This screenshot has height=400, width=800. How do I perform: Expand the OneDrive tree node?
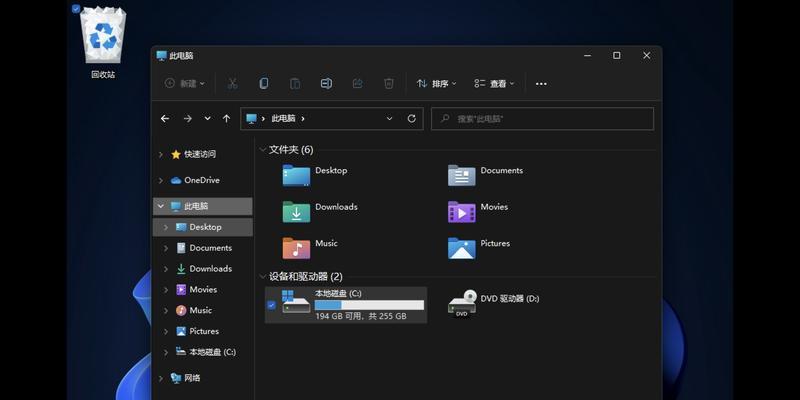tap(161, 180)
